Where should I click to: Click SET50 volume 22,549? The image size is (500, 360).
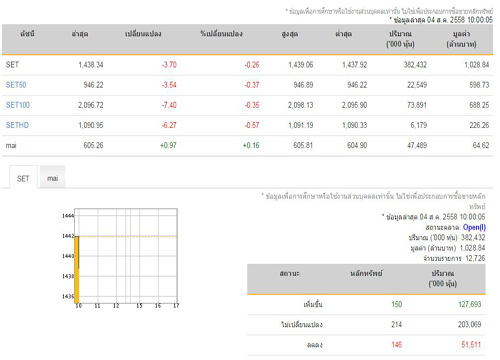[417, 85]
